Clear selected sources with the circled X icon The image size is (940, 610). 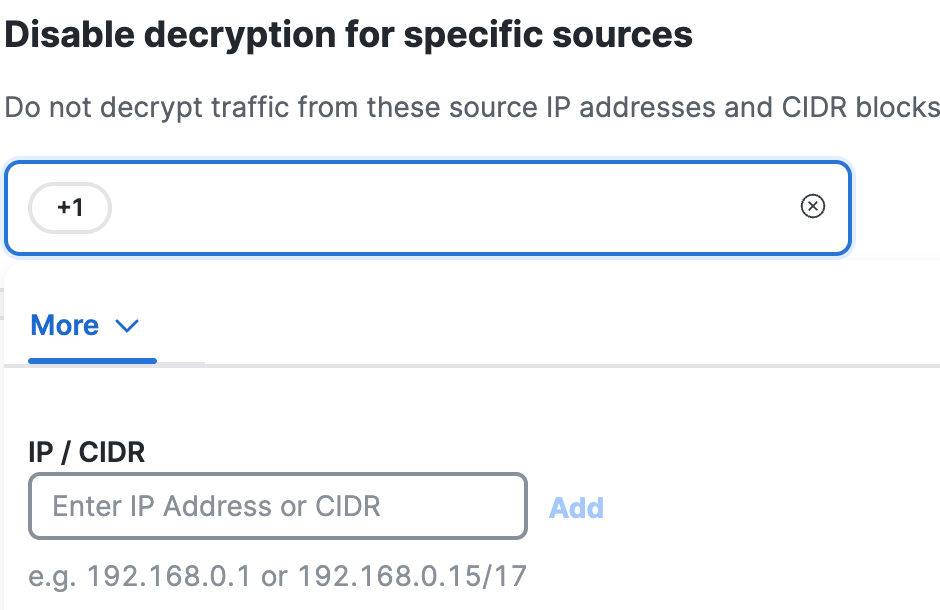[813, 207]
